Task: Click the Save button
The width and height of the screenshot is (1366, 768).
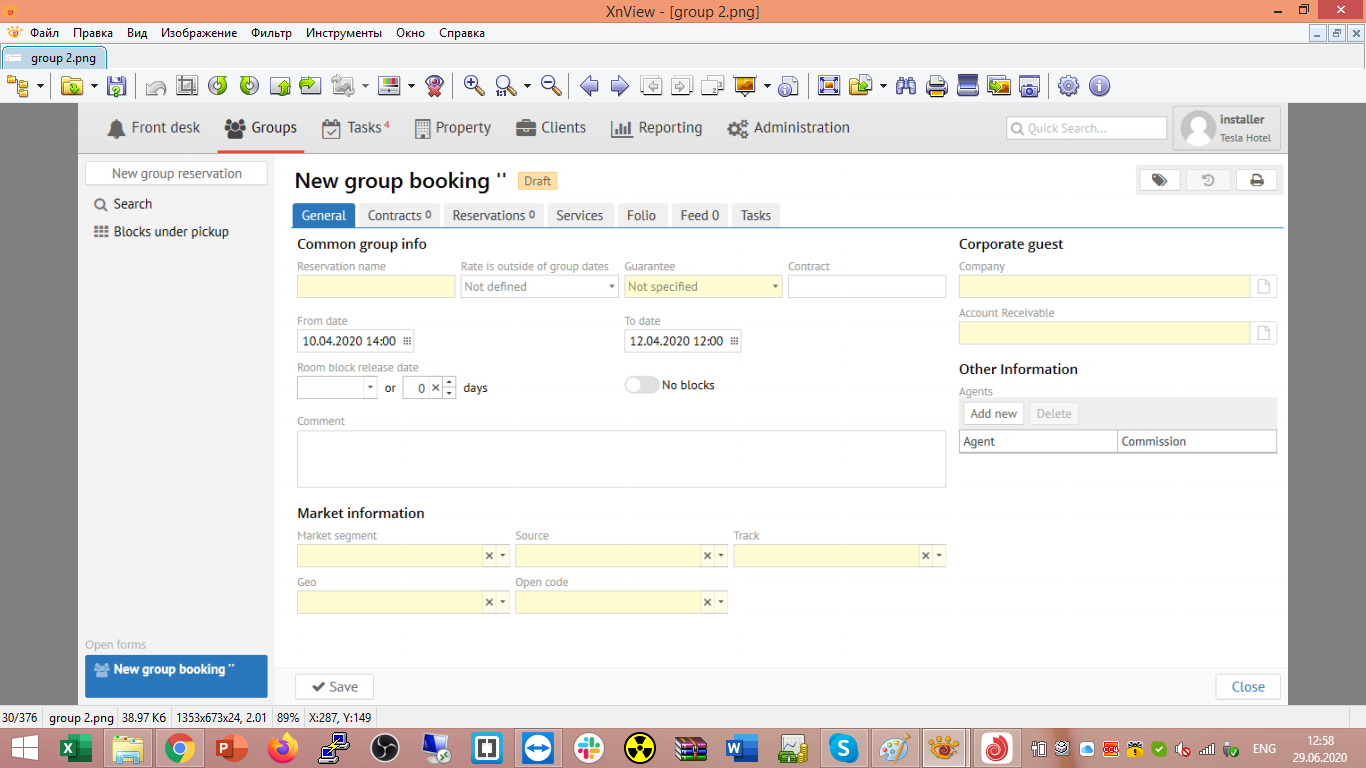Action: [x=335, y=687]
